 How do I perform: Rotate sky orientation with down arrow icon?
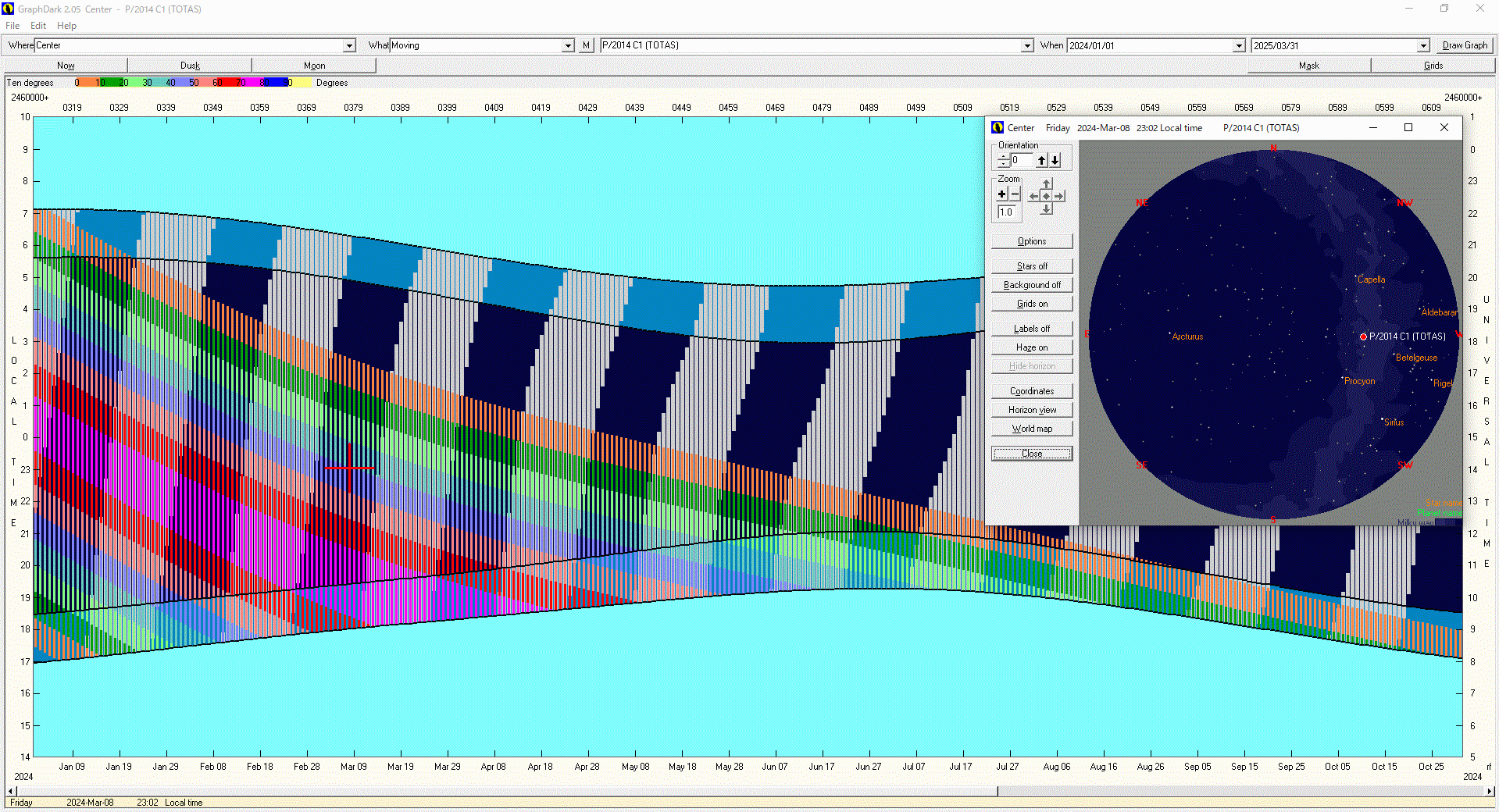[x=1055, y=160]
